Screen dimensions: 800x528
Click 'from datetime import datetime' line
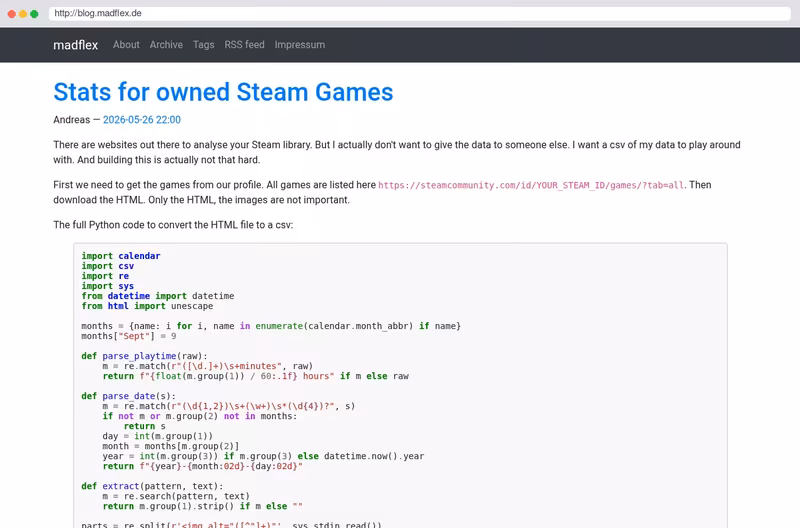158,296
